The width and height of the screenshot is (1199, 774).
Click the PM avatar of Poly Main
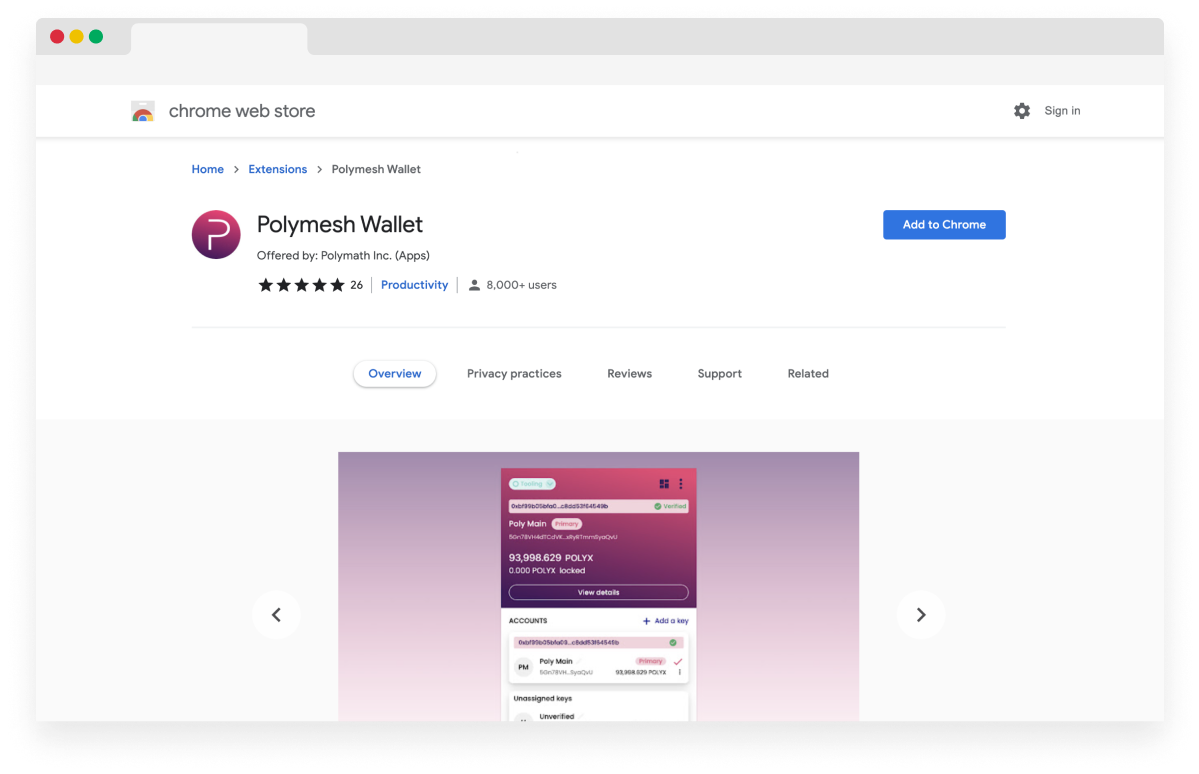click(x=523, y=668)
